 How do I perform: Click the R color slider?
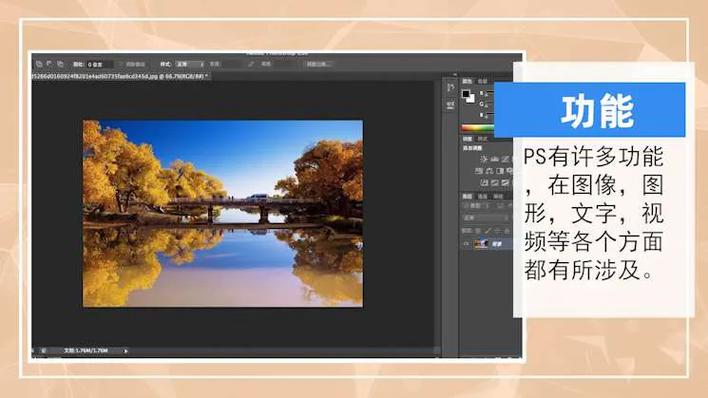click(490, 93)
